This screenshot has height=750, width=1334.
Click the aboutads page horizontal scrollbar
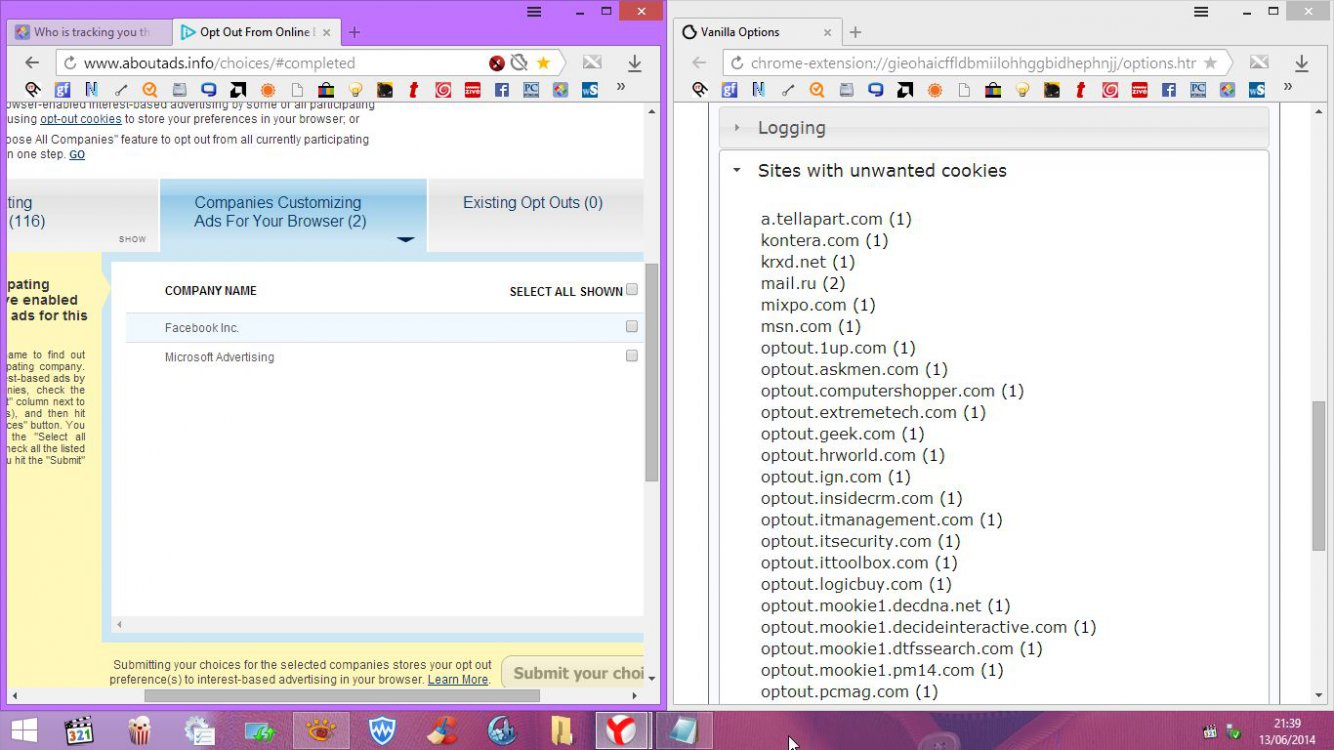(342, 696)
